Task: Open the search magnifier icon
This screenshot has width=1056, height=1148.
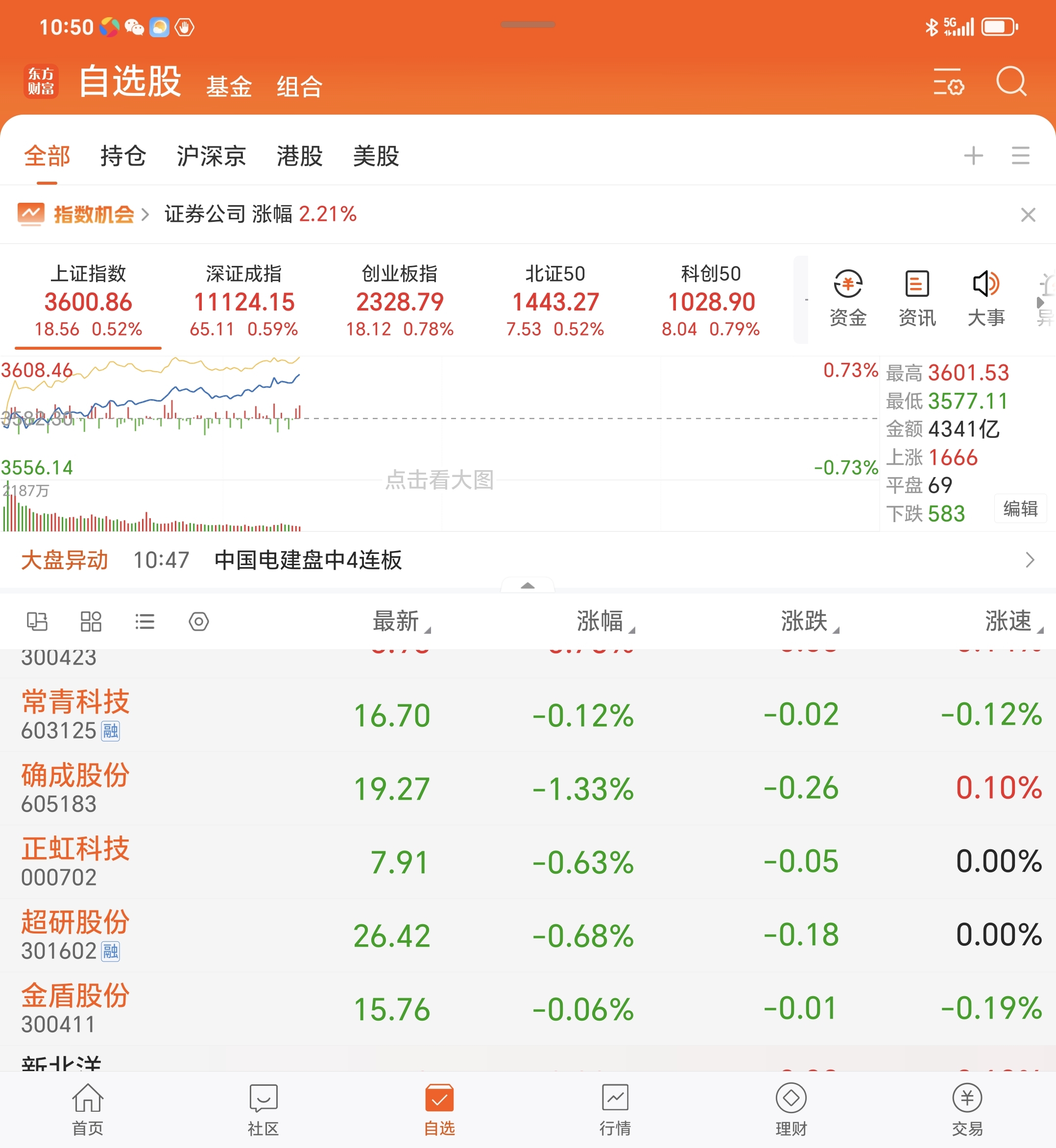Action: click(x=1011, y=82)
